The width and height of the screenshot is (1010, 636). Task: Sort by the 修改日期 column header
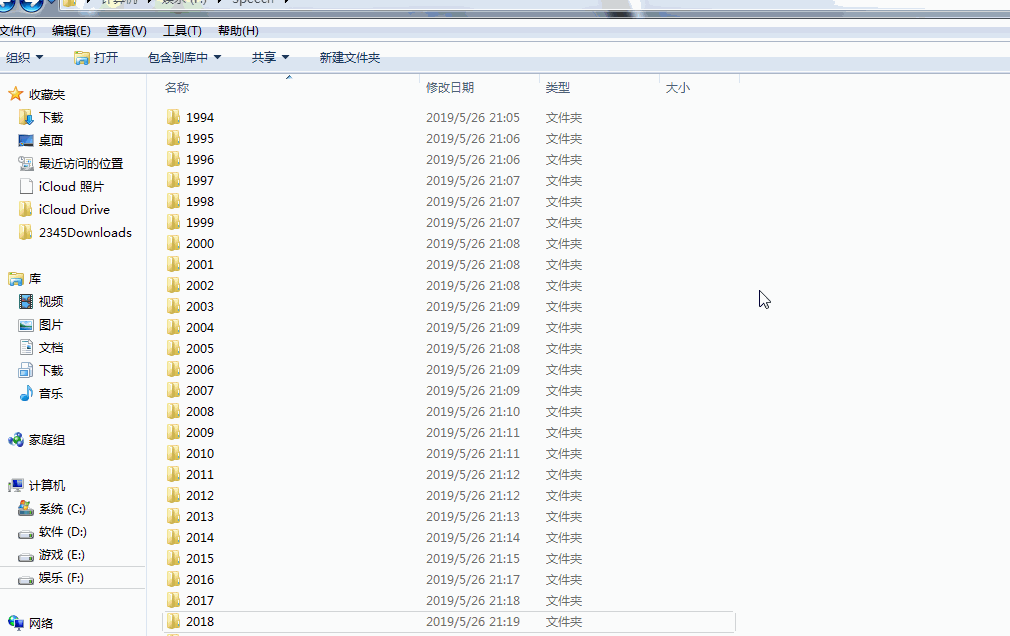(x=450, y=88)
